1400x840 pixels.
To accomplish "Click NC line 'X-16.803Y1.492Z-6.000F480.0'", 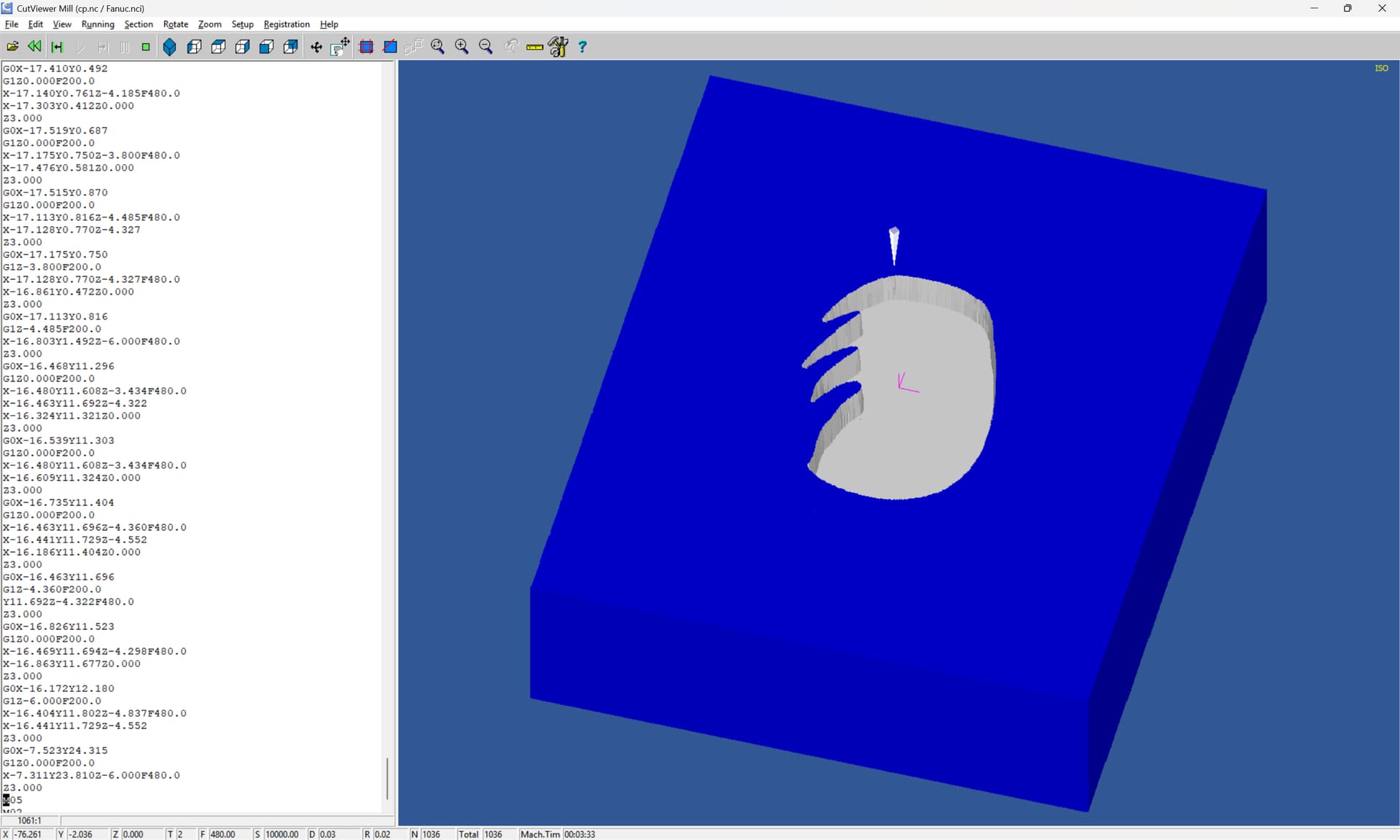I will pos(91,341).
